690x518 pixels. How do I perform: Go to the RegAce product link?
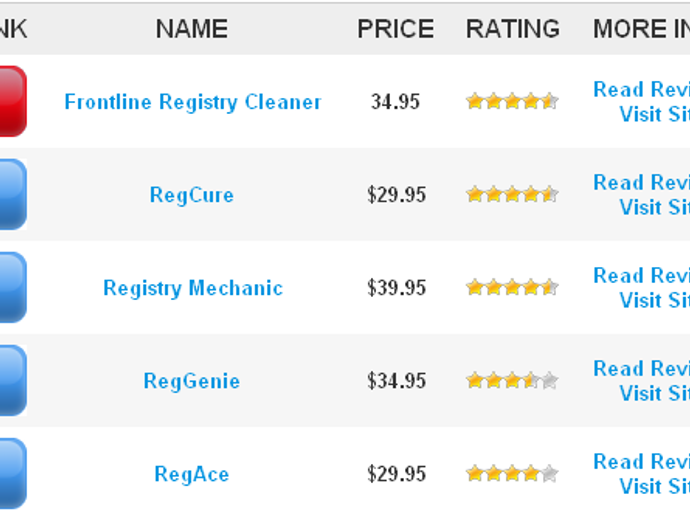[192, 474]
